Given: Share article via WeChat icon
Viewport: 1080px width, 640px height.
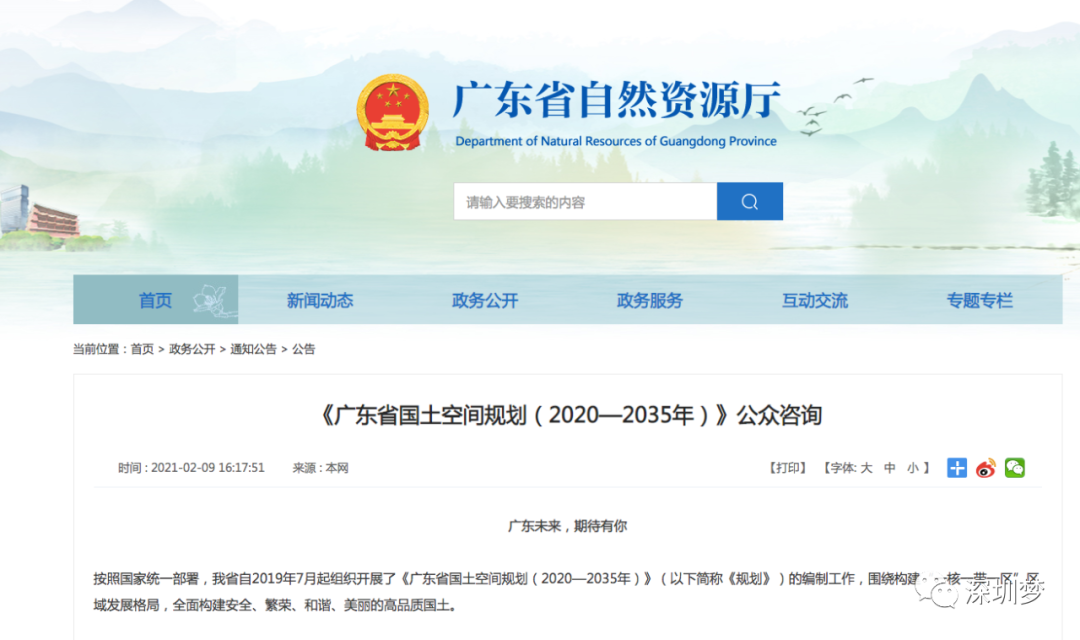Looking at the screenshot, I should pos(1015,468).
